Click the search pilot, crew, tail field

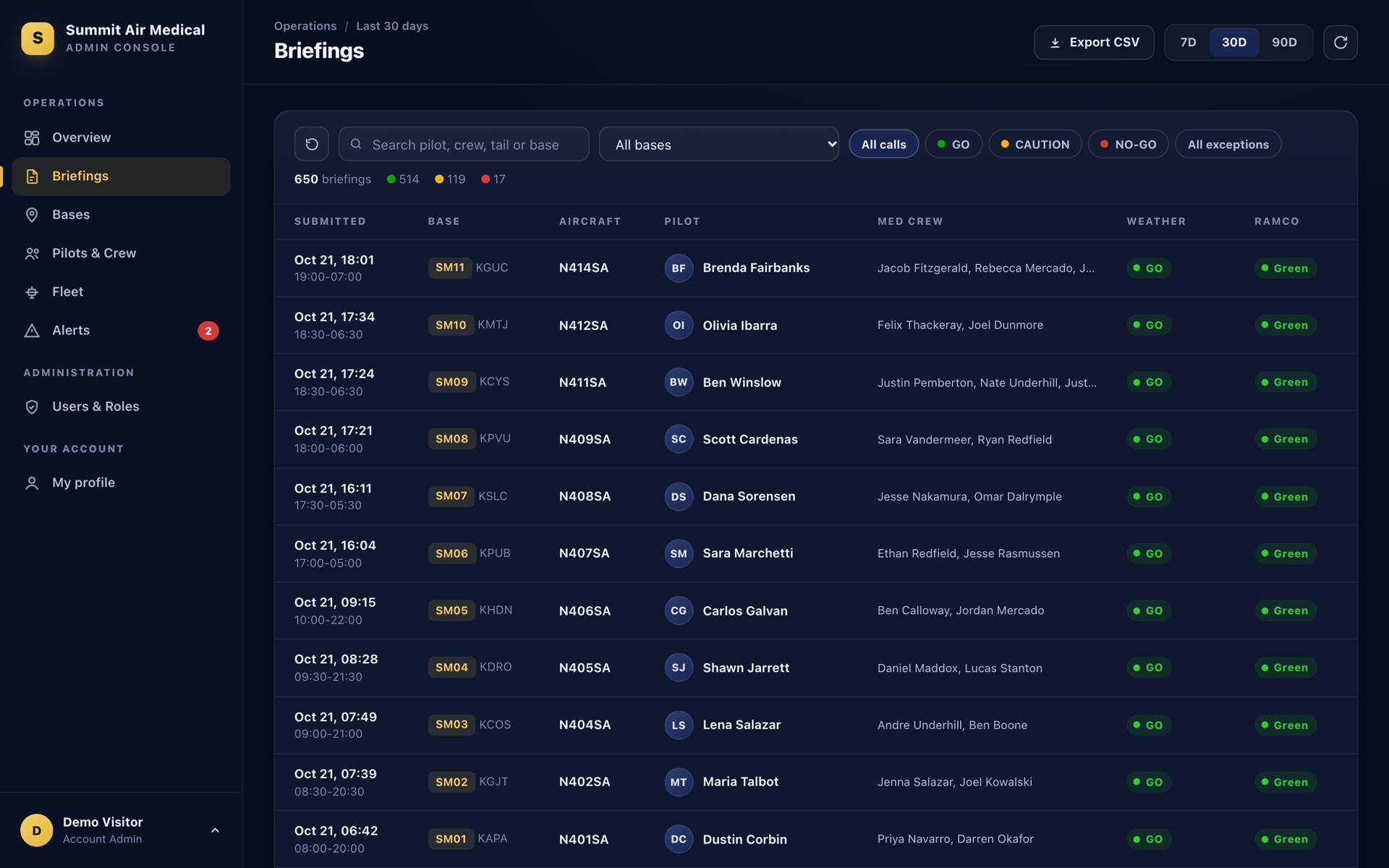tap(464, 144)
